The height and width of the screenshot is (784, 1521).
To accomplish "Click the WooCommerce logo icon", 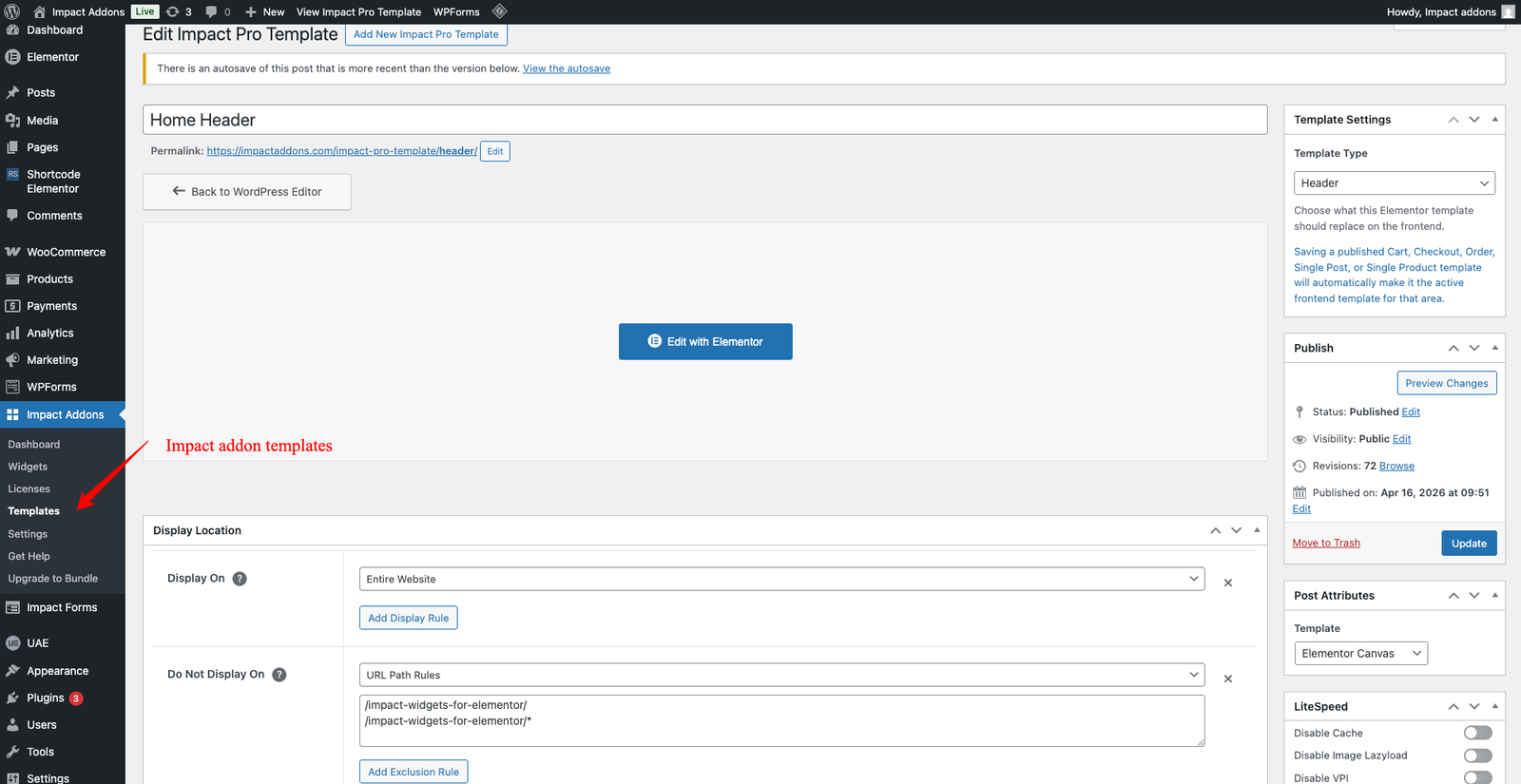I will tap(12, 252).
